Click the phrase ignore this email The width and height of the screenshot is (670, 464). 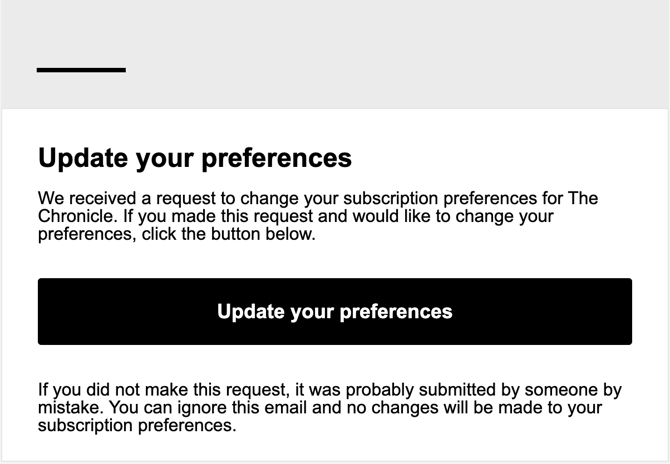pos(242,408)
